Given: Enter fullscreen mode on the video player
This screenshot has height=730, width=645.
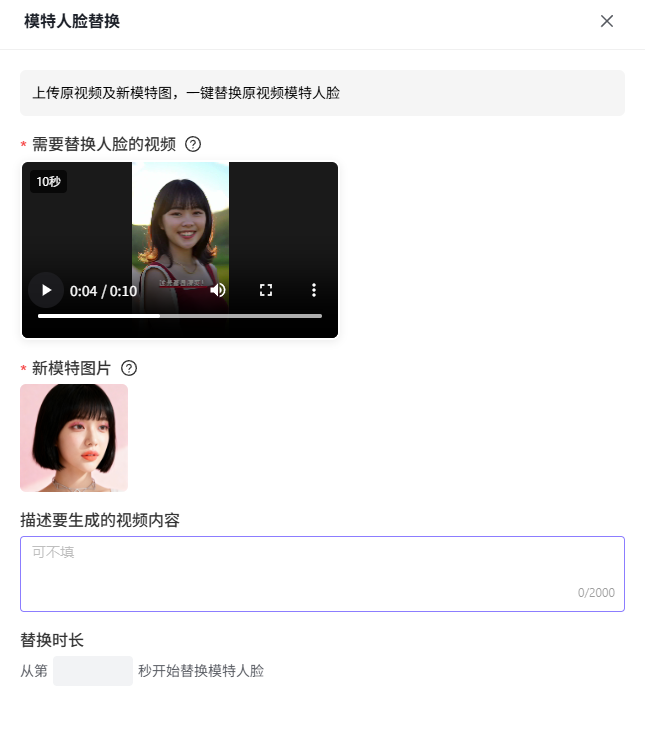Looking at the screenshot, I should click(266, 290).
